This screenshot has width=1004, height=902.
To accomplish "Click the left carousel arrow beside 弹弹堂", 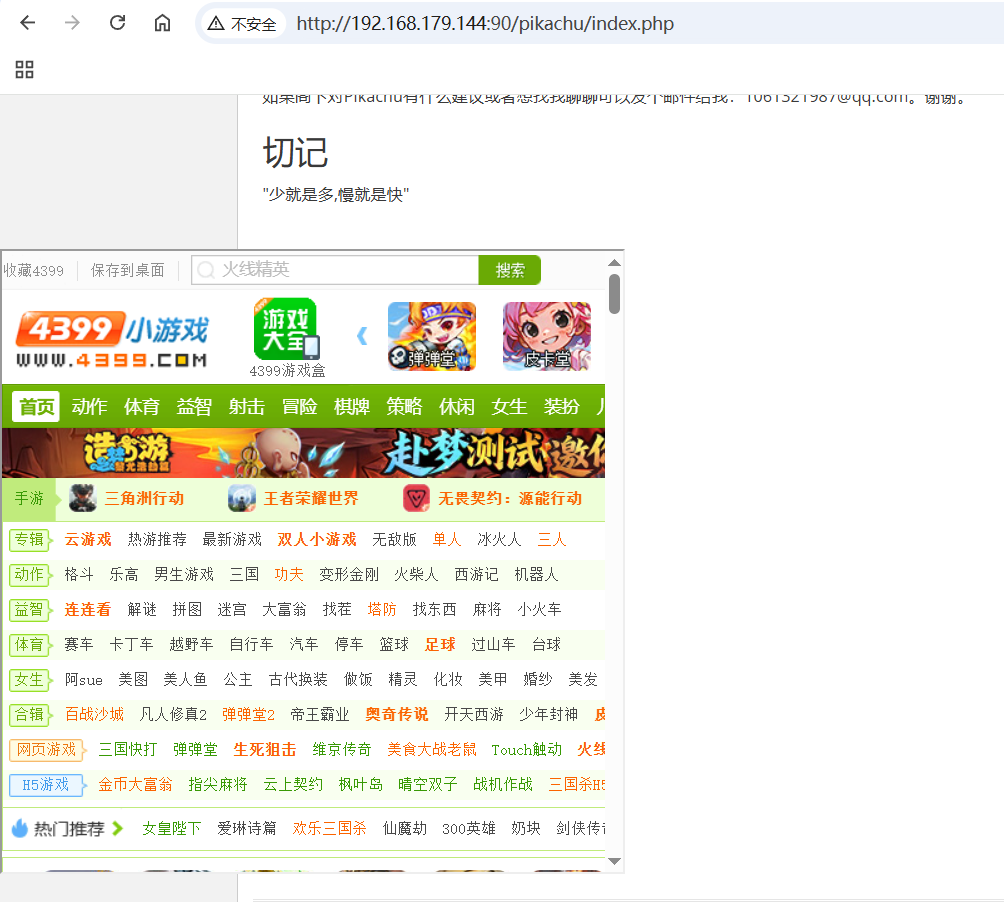I will click(x=362, y=335).
